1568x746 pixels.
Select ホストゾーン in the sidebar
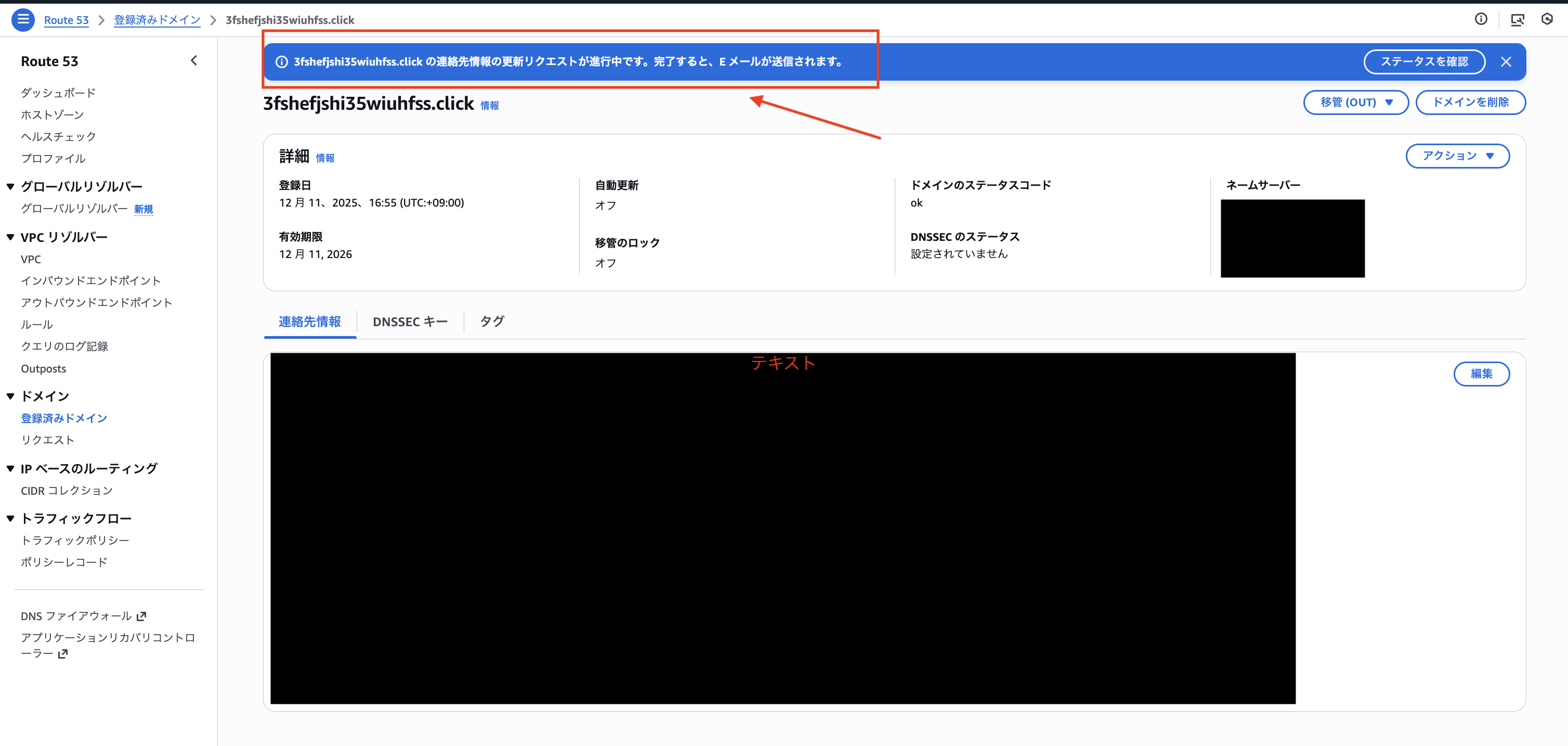[53, 114]
